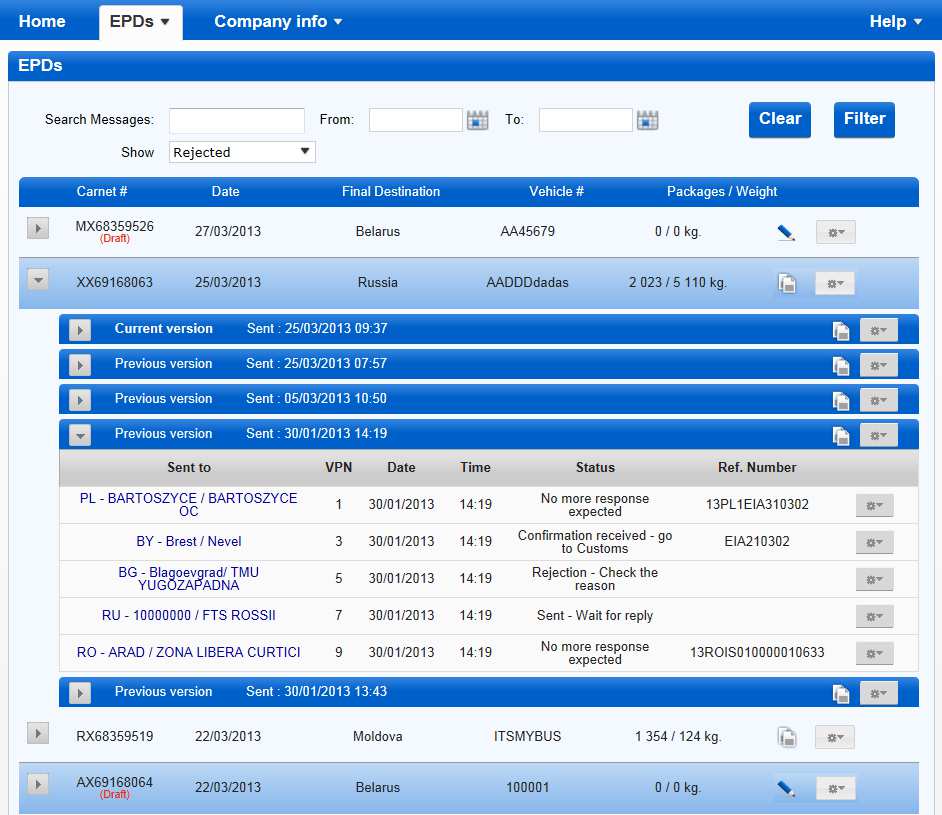Open gear menu for PL - BARTOSZYCE row

(875, 505)
